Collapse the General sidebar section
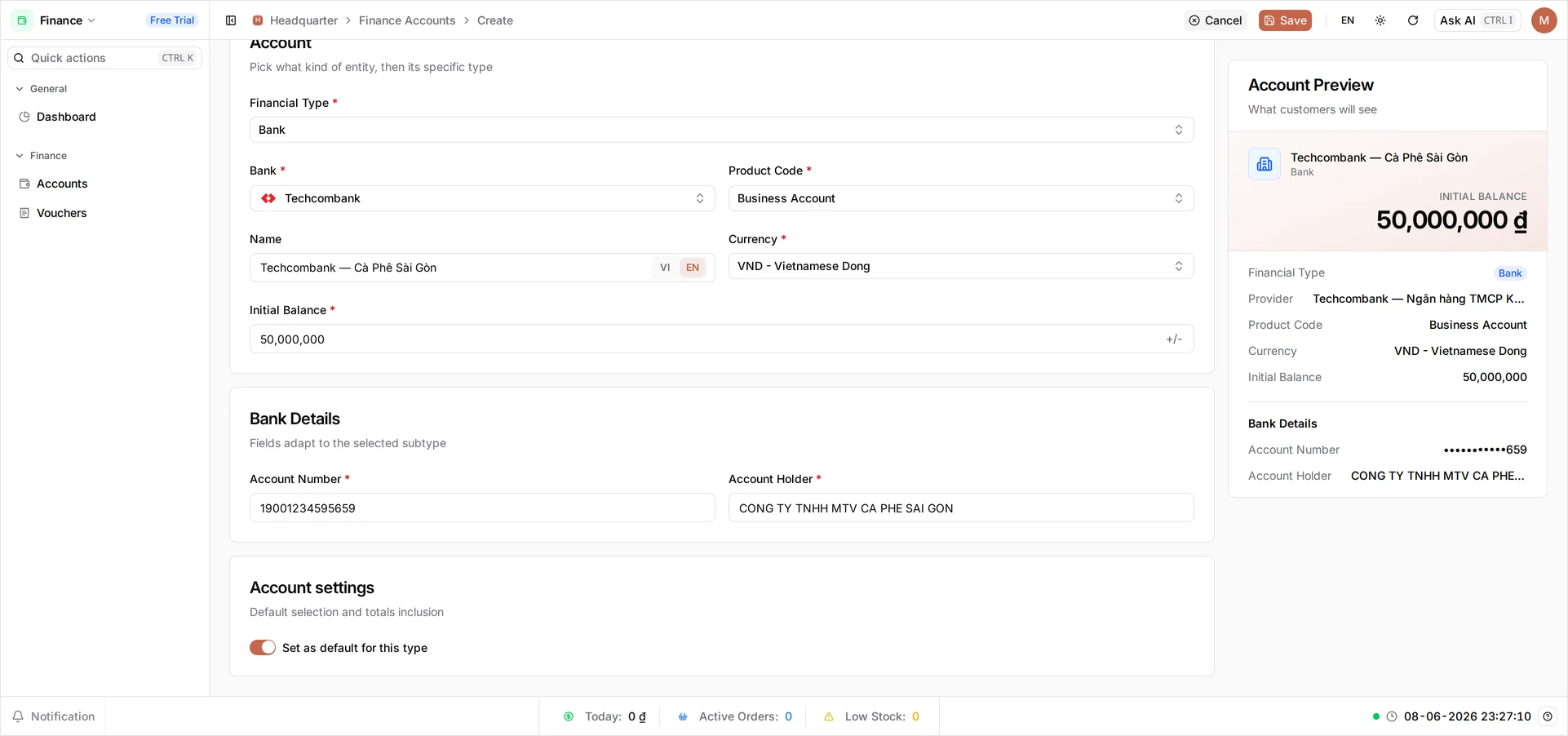Image resolution: width=1568 pixels, height=736 pixels. click(42, 89)
